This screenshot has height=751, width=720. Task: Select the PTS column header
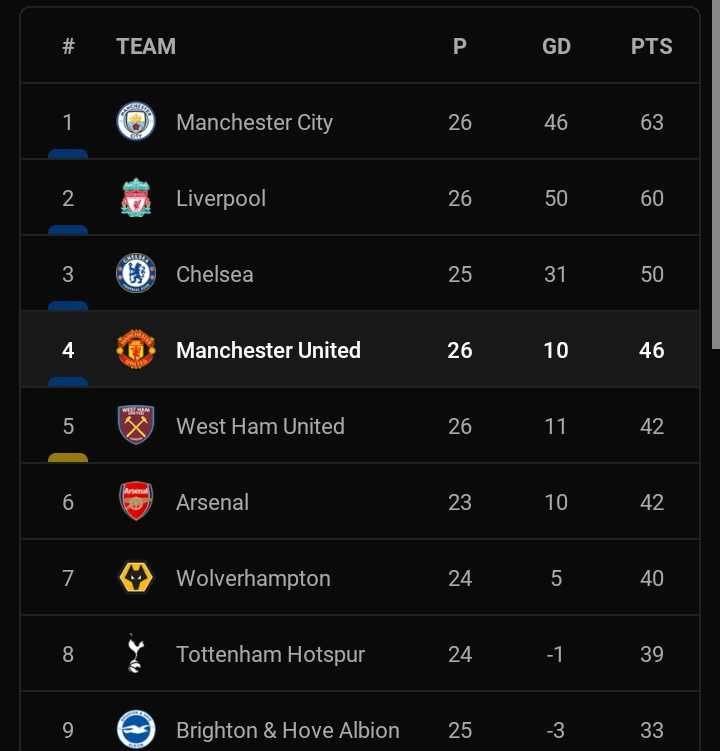pyautogui.click(x=651, y=46)
